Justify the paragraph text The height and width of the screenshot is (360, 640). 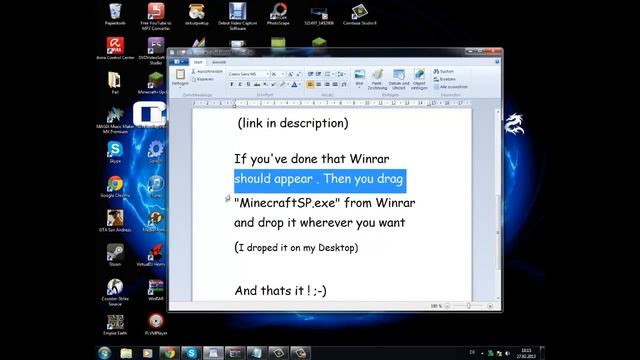[335, 84]
